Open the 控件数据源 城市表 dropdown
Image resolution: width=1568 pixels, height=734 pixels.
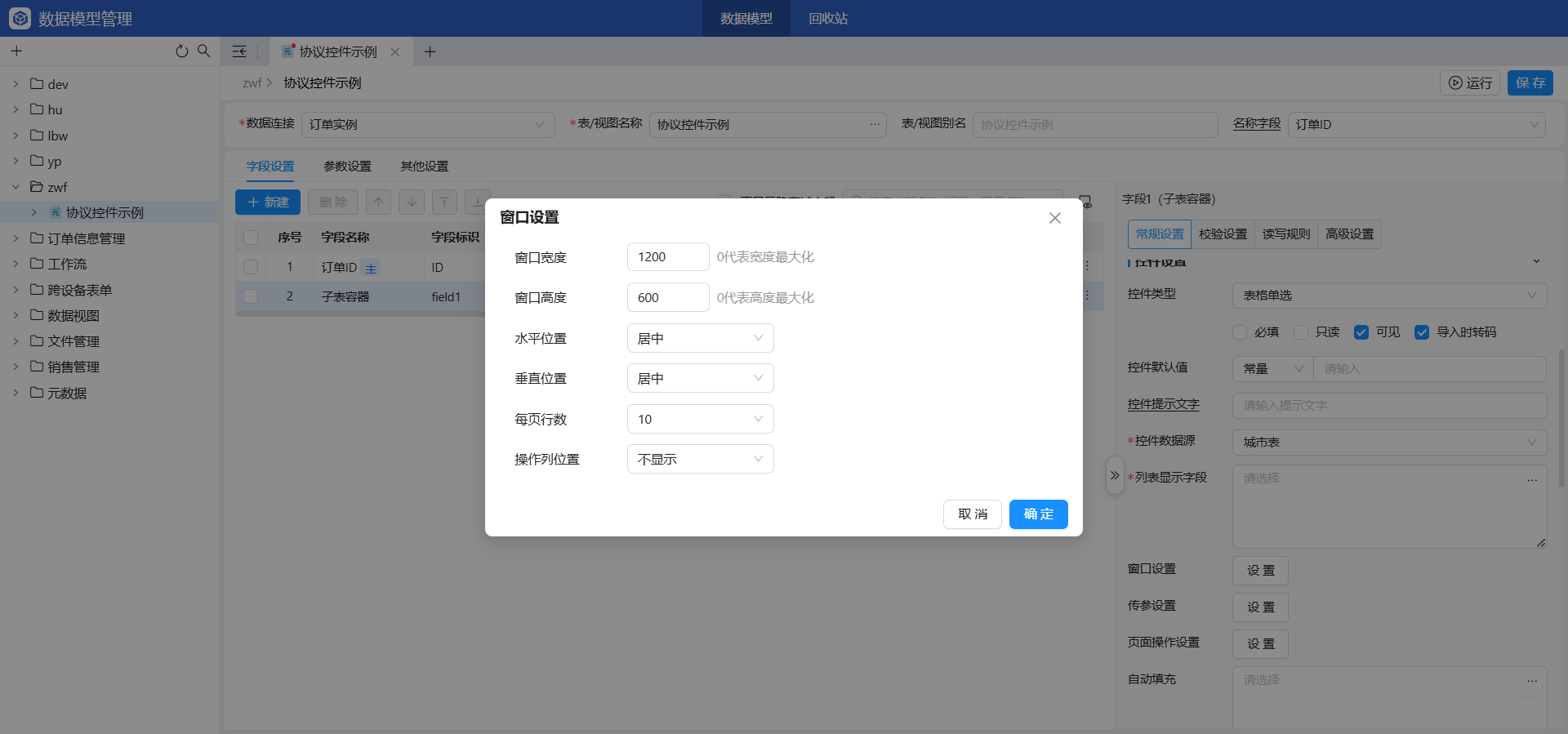click(x=1389, y=442)
